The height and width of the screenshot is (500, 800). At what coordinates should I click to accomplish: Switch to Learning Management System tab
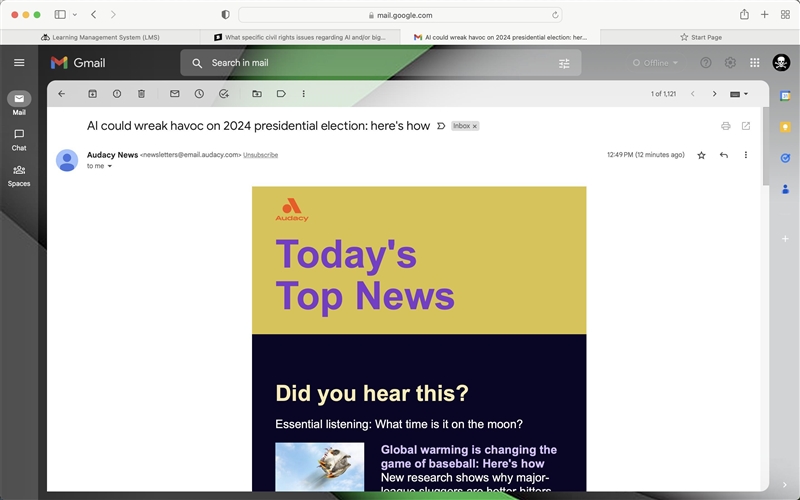click(x=101, y=37)
